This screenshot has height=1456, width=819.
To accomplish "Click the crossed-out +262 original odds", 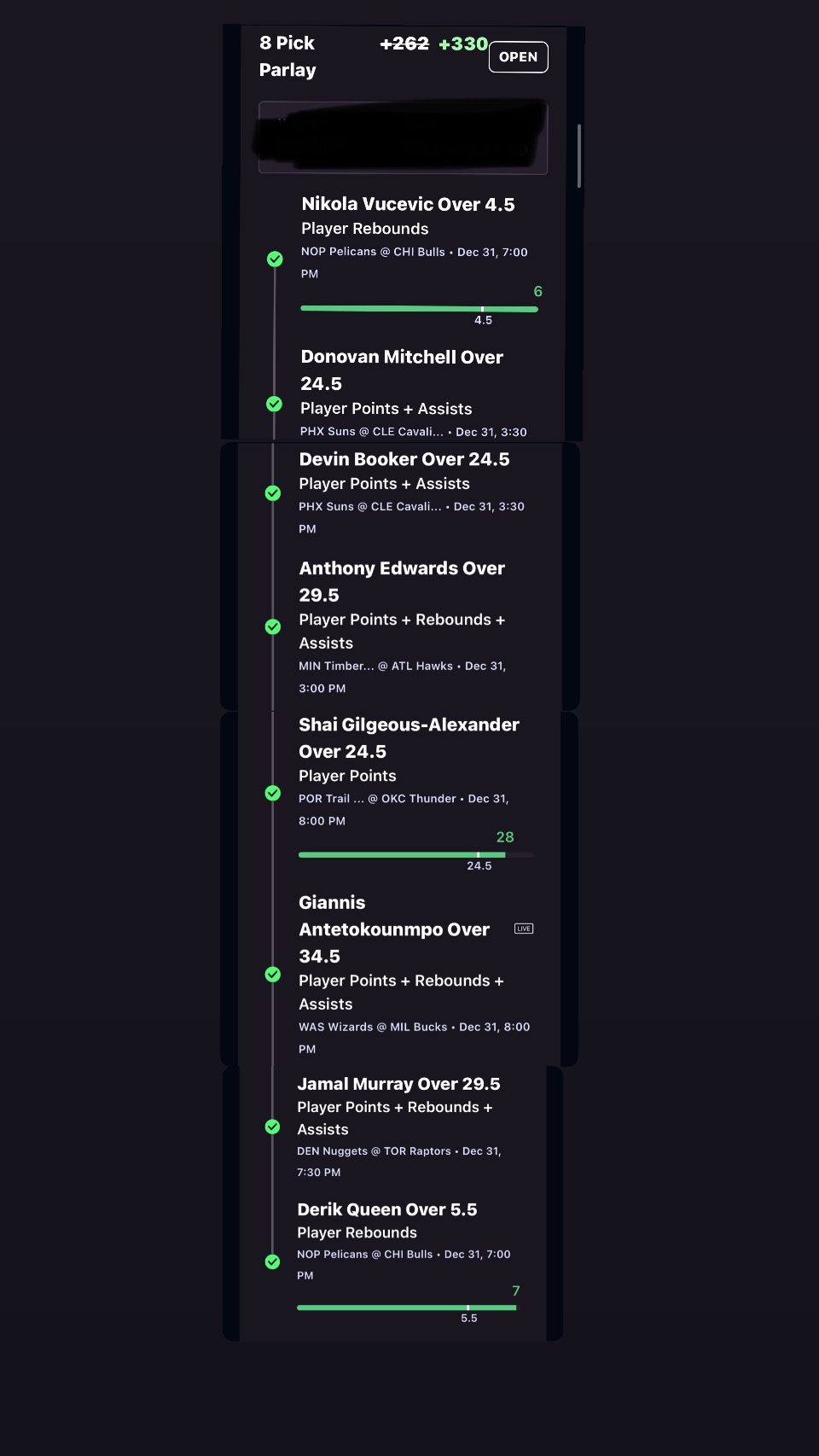I will tap(404, 44).
